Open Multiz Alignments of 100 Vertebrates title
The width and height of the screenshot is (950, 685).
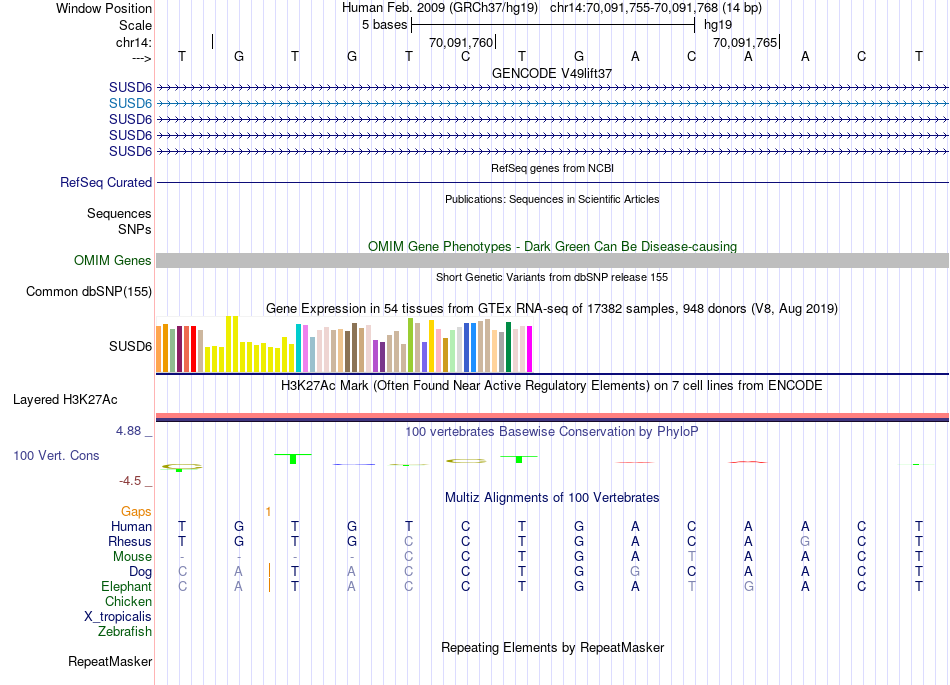[x=551, y=497]
